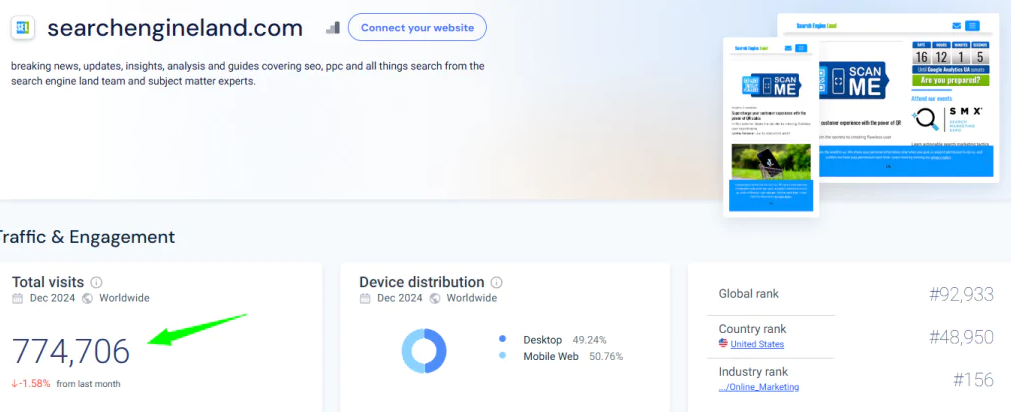This screenshot has width=1011, height=412.
Task: Click the globe icon under Total visits
Action: (88, 298)
